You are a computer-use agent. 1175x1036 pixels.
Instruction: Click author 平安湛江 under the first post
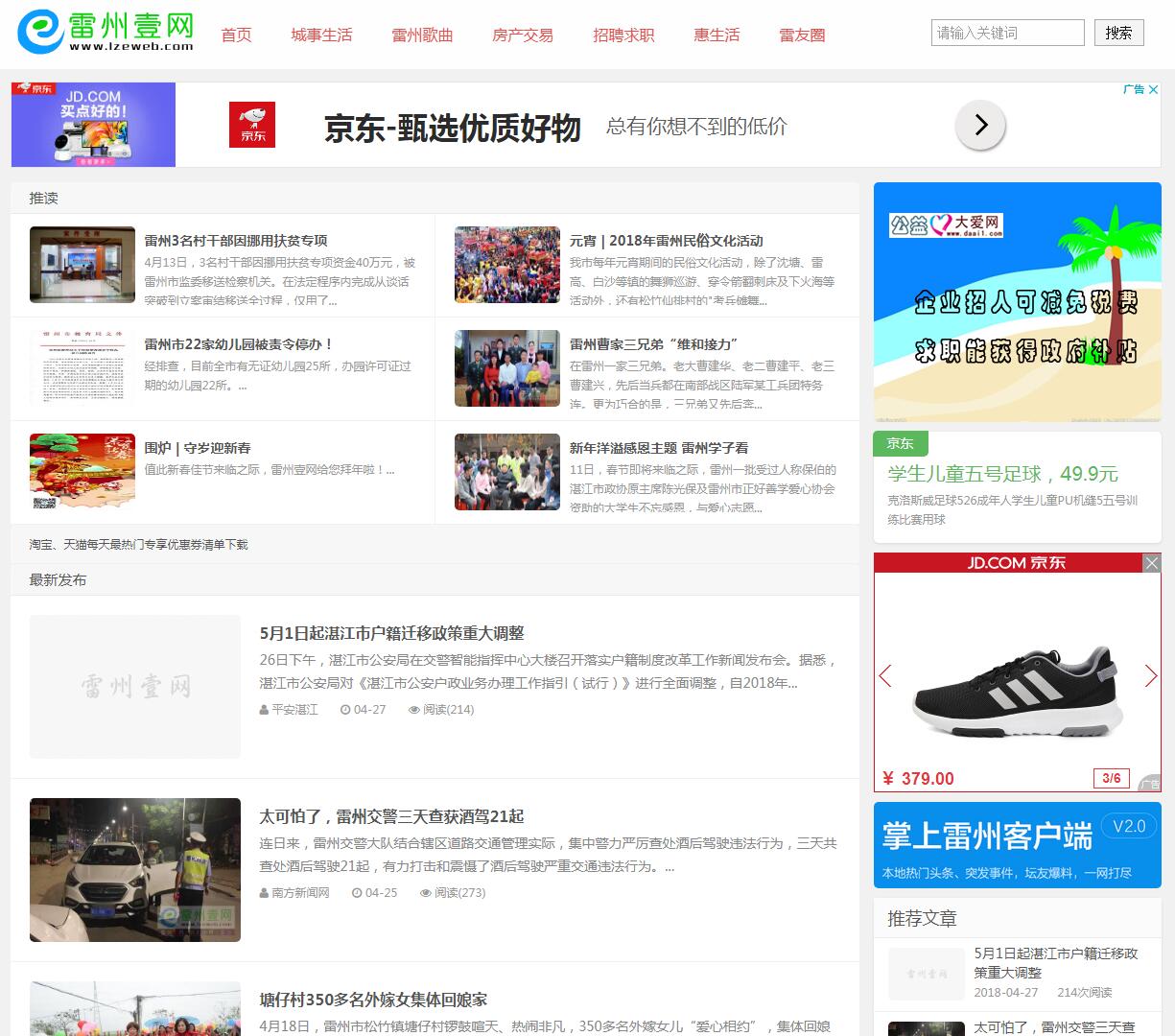289,710
